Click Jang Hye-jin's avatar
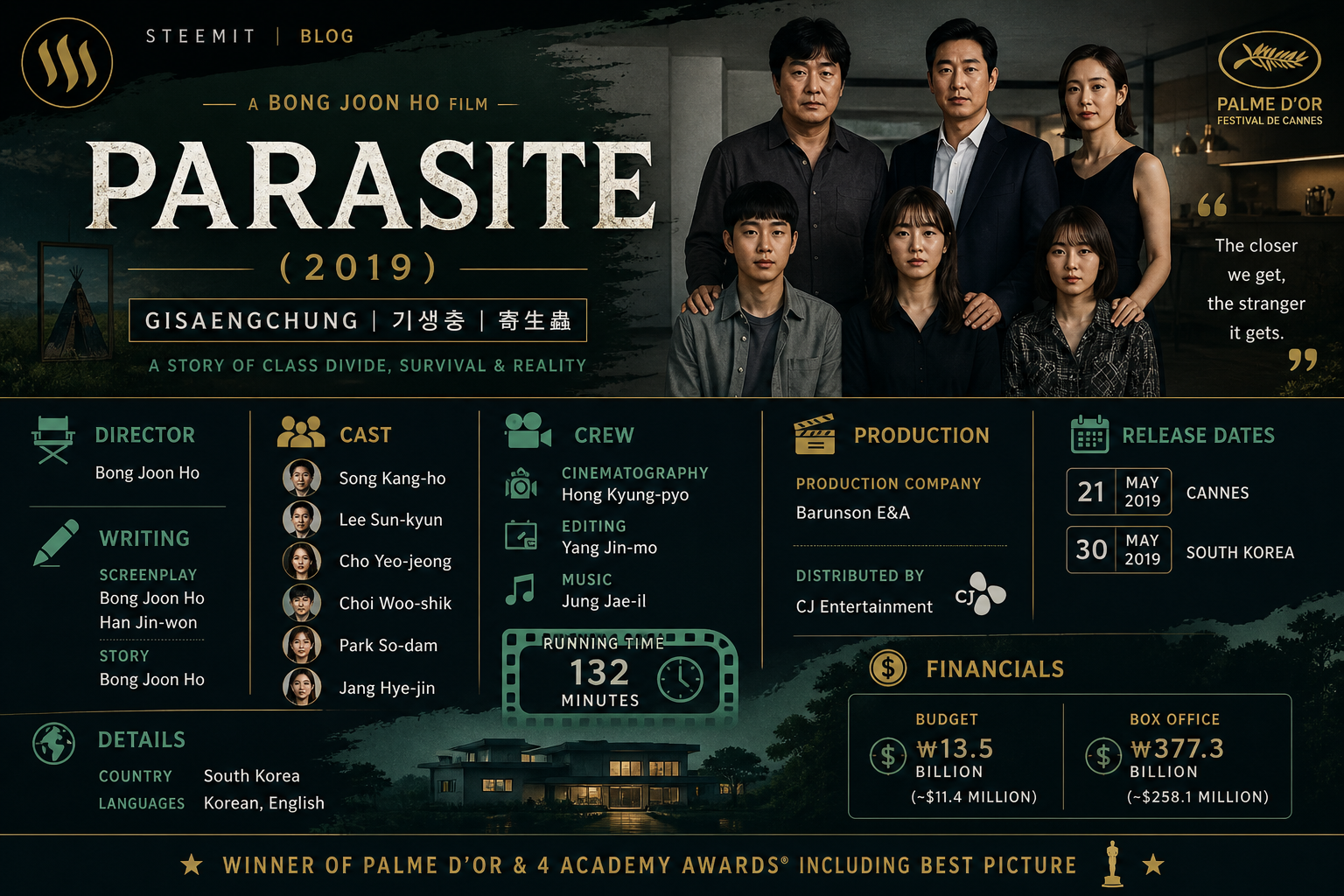The image size is (1344, 896). 302,687
